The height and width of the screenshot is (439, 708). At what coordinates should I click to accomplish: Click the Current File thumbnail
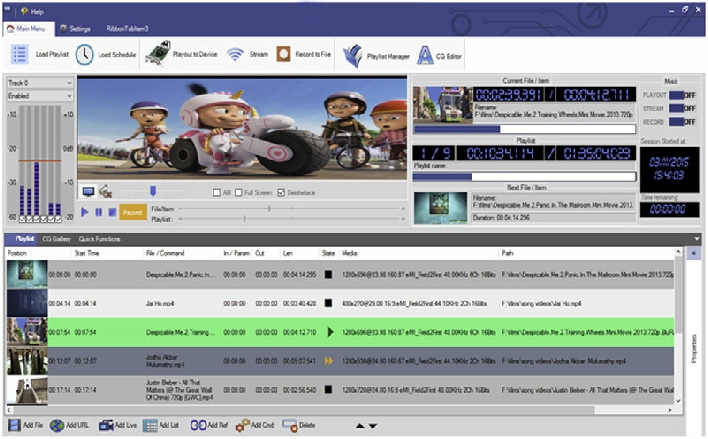[442, 105]
